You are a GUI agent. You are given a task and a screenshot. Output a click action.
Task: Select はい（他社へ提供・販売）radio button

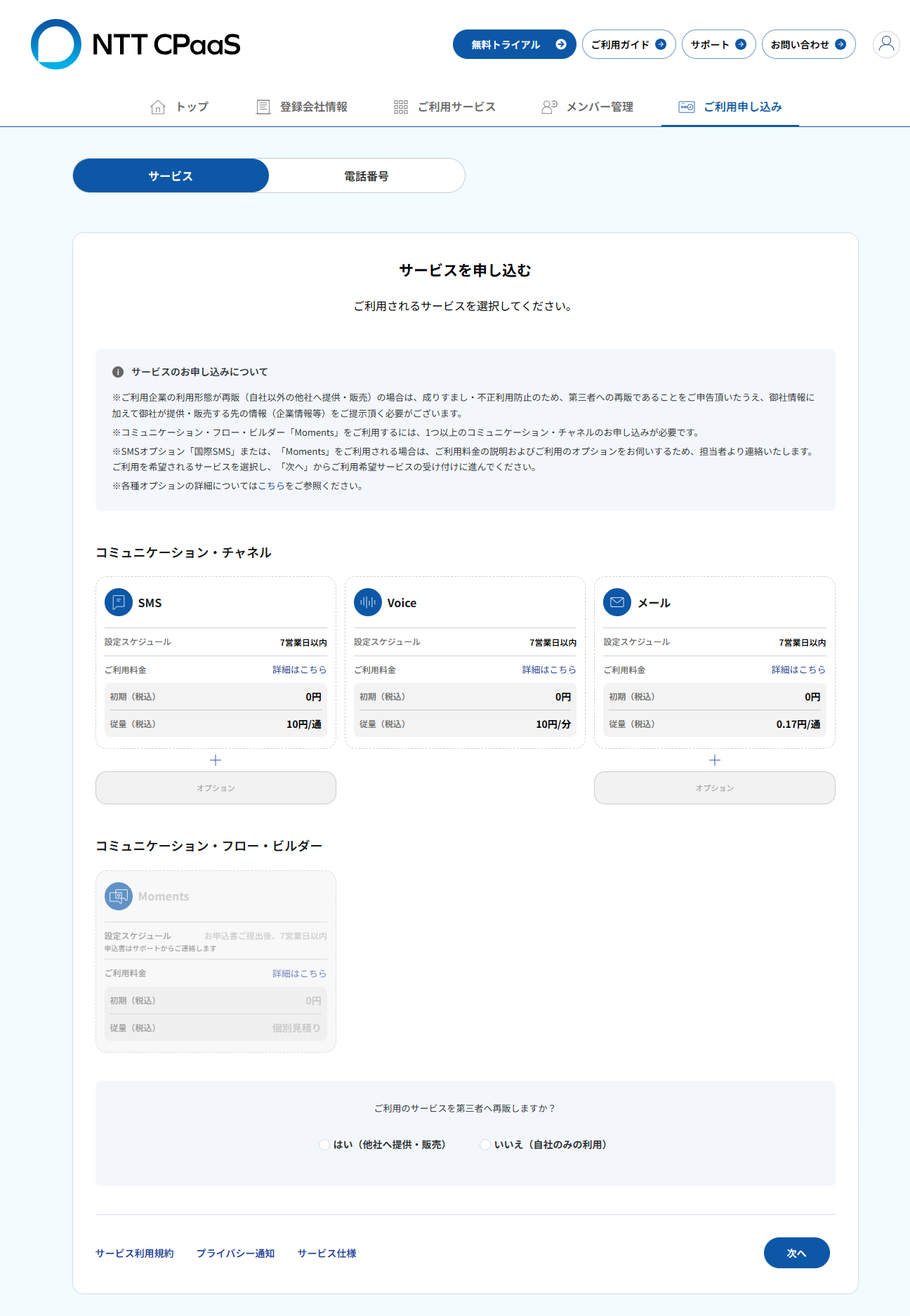[324, 1145]
